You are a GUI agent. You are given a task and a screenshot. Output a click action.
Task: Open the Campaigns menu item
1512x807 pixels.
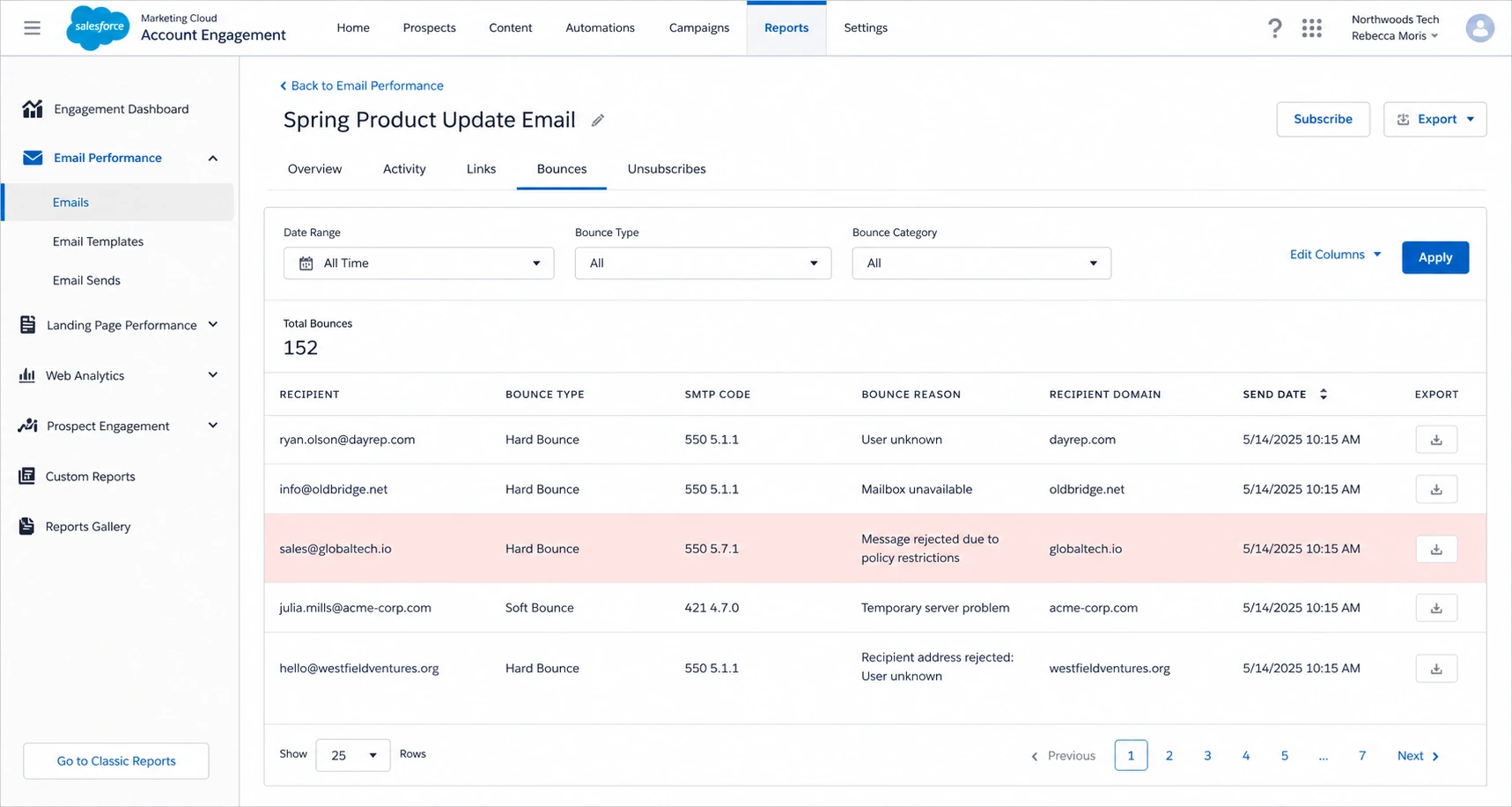tap(699, 28)
